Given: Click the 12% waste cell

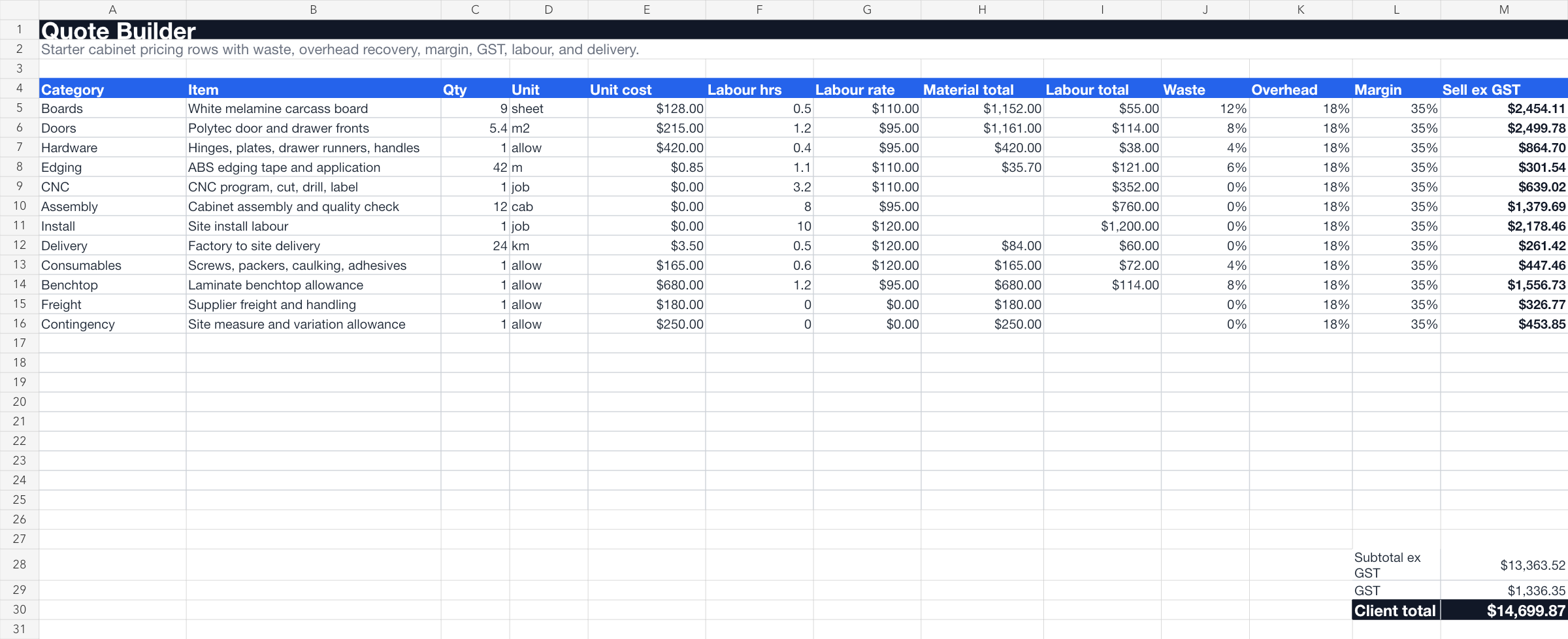Looking at the screenshot, I should (x=1205, y=108).
